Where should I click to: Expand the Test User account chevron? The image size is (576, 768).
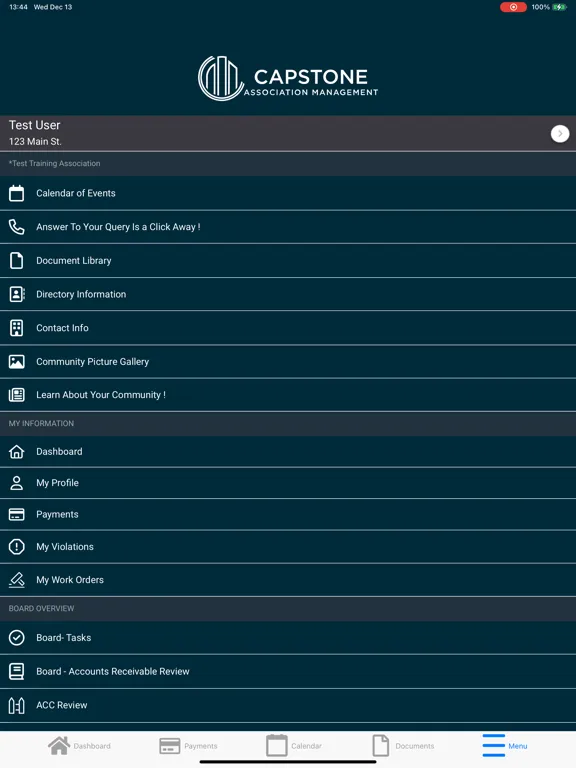pos(560,133)
